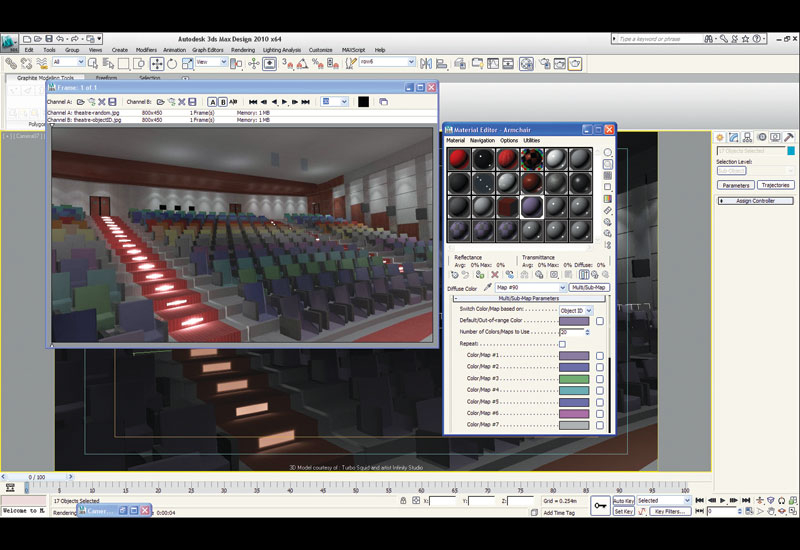Screen dimensions: 800x550
Task: Click the Set Key button
Action: pos(623,511)
